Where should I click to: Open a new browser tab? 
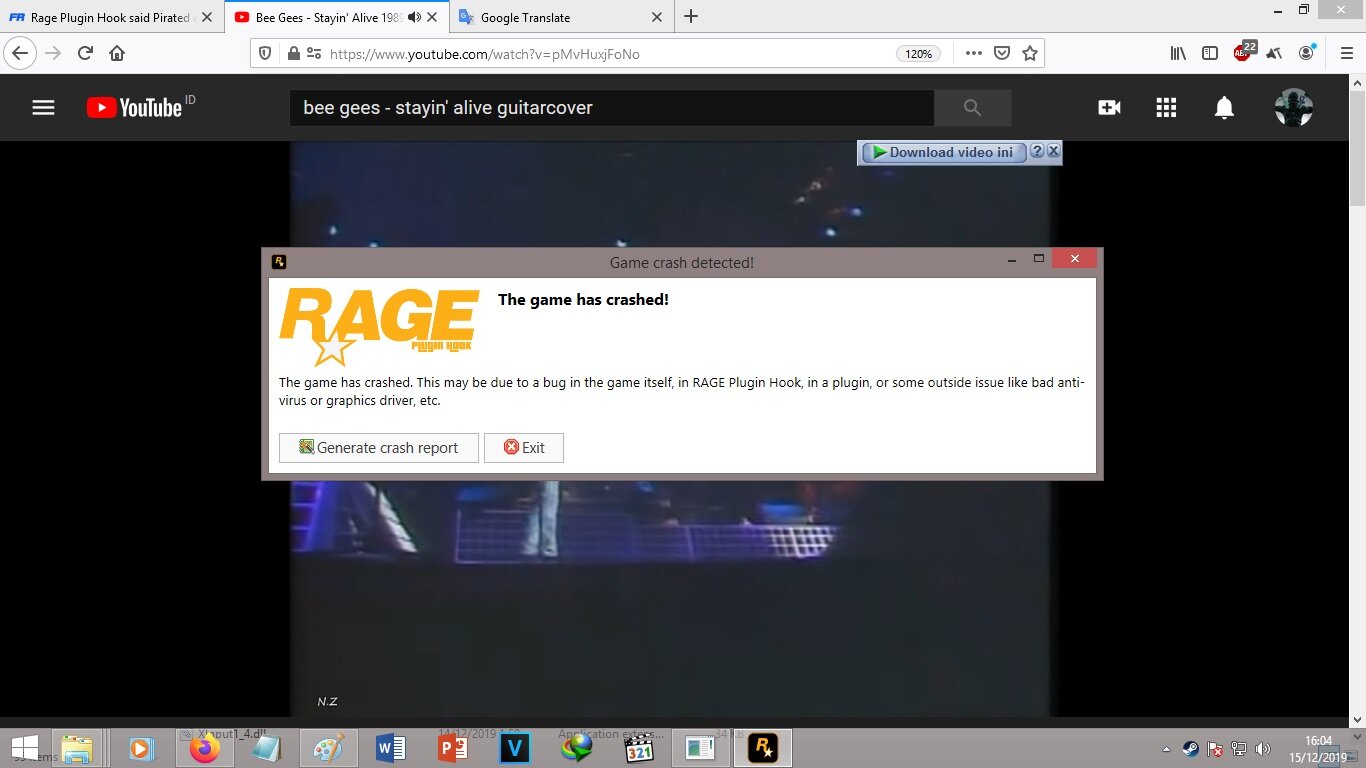click(691, 17)
